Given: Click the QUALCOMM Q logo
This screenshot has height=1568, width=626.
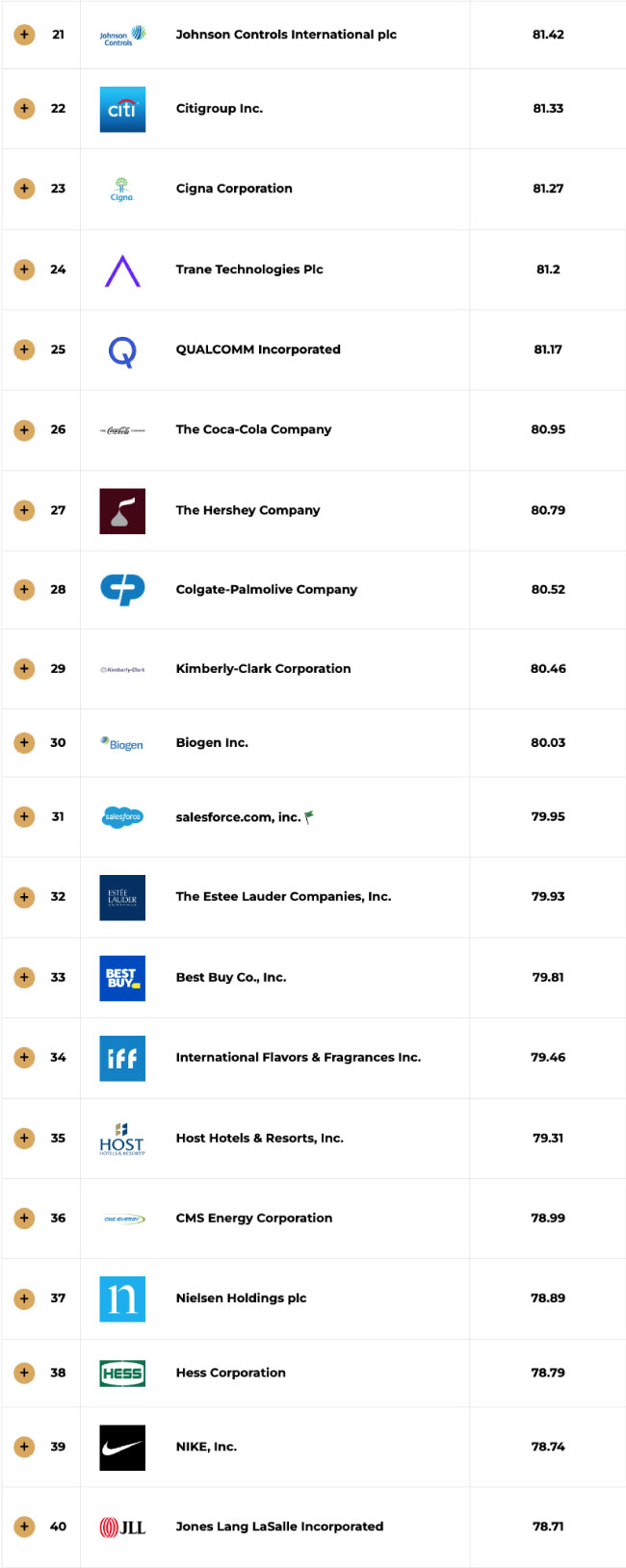Looking at the screenshot, I should point(122,351).
